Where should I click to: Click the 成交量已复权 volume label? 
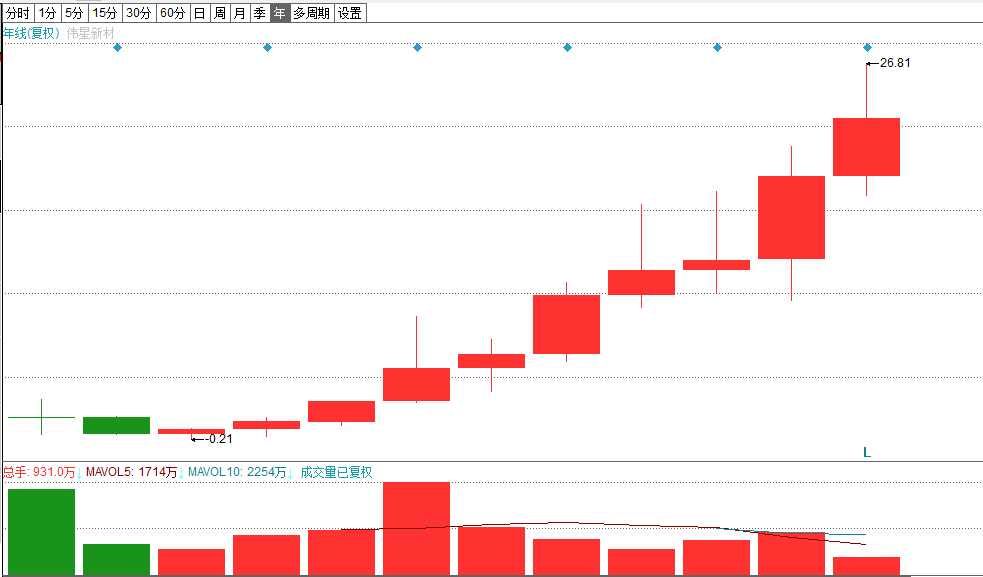[336, 472]
